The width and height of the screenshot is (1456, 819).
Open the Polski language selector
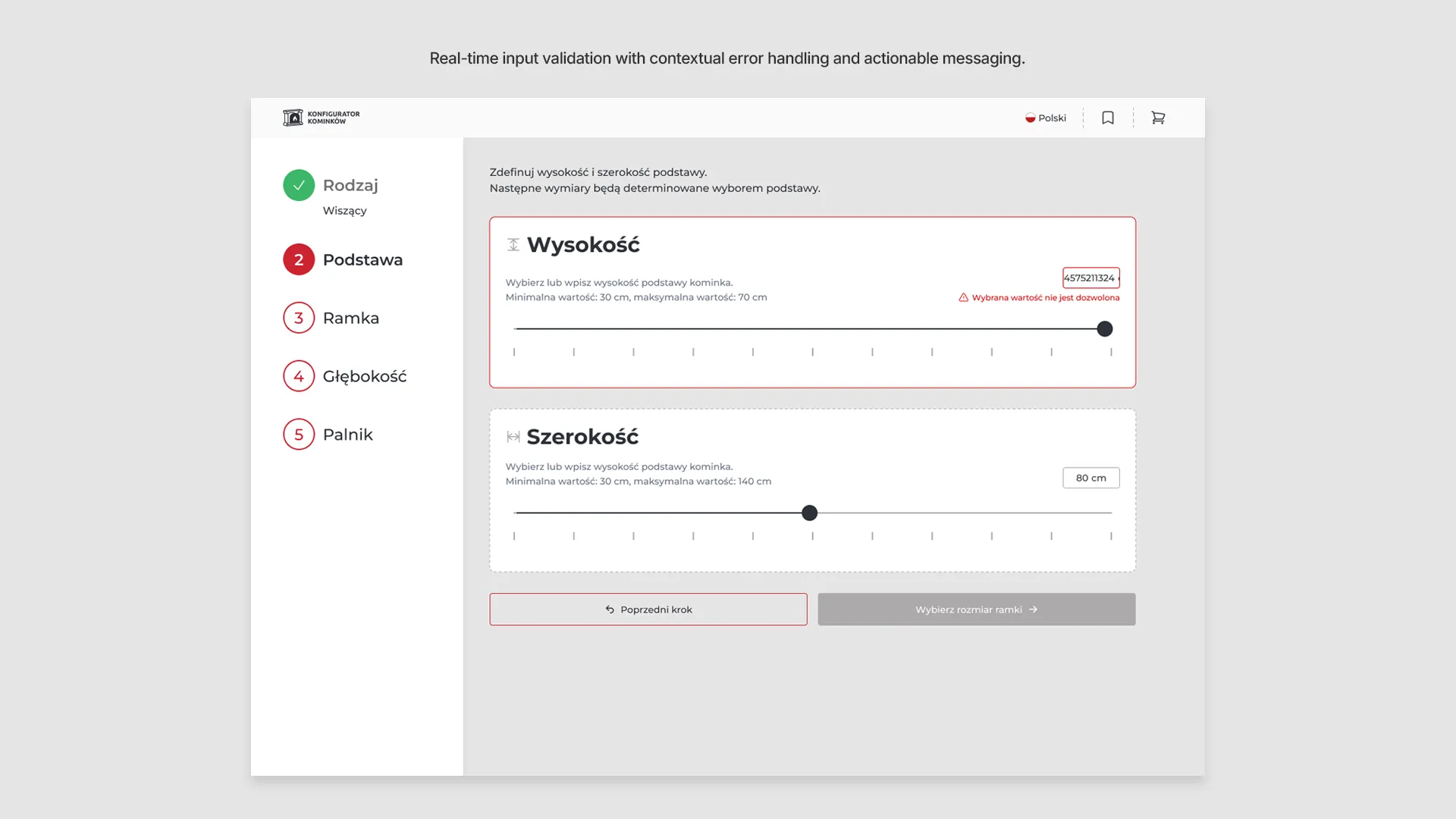[x=1052, y=118]
